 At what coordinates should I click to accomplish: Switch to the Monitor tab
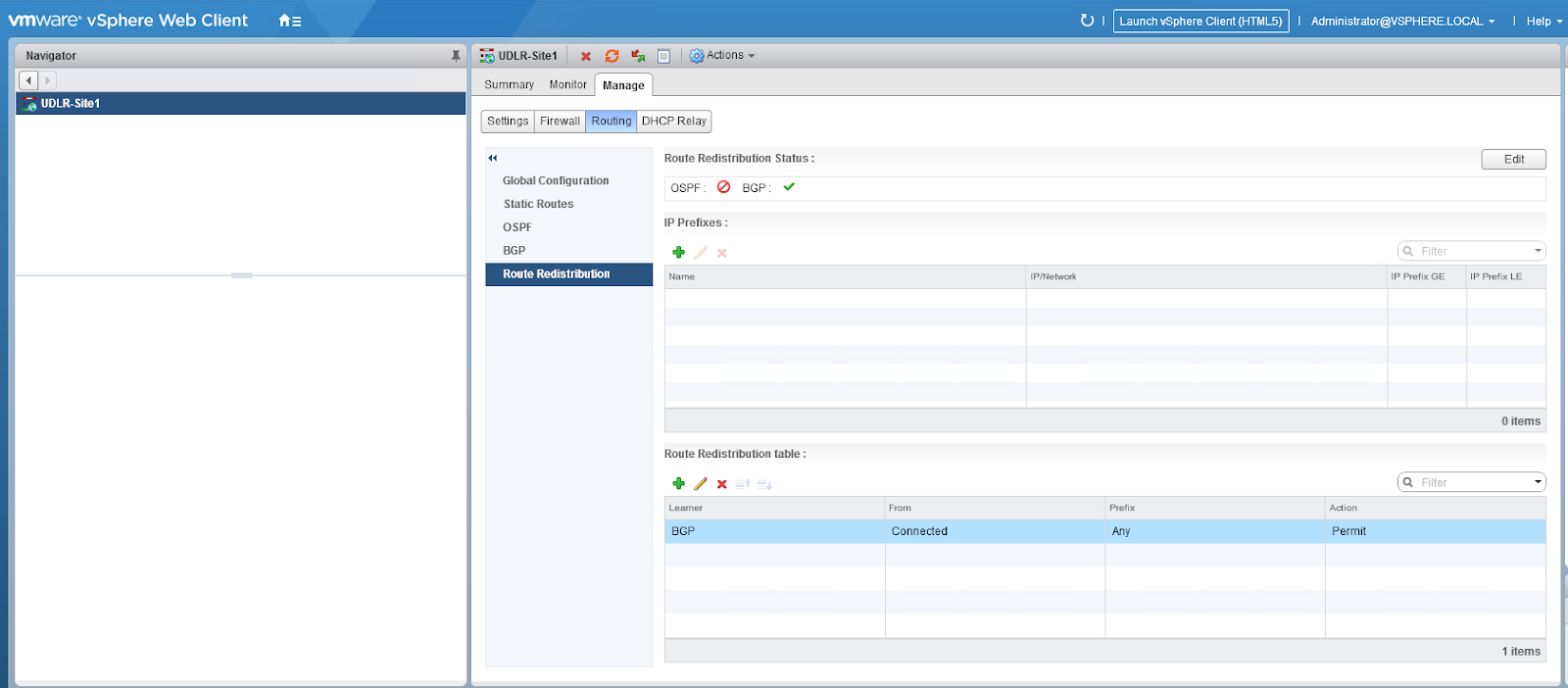coord(567,85)
